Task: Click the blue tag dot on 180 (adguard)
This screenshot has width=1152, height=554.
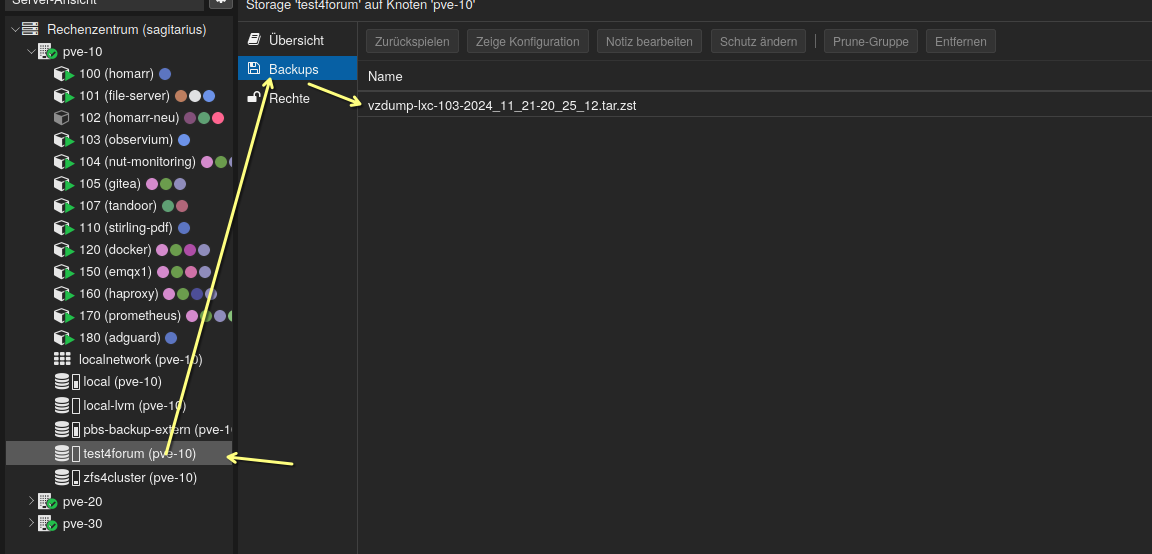Action: [171, 338]
